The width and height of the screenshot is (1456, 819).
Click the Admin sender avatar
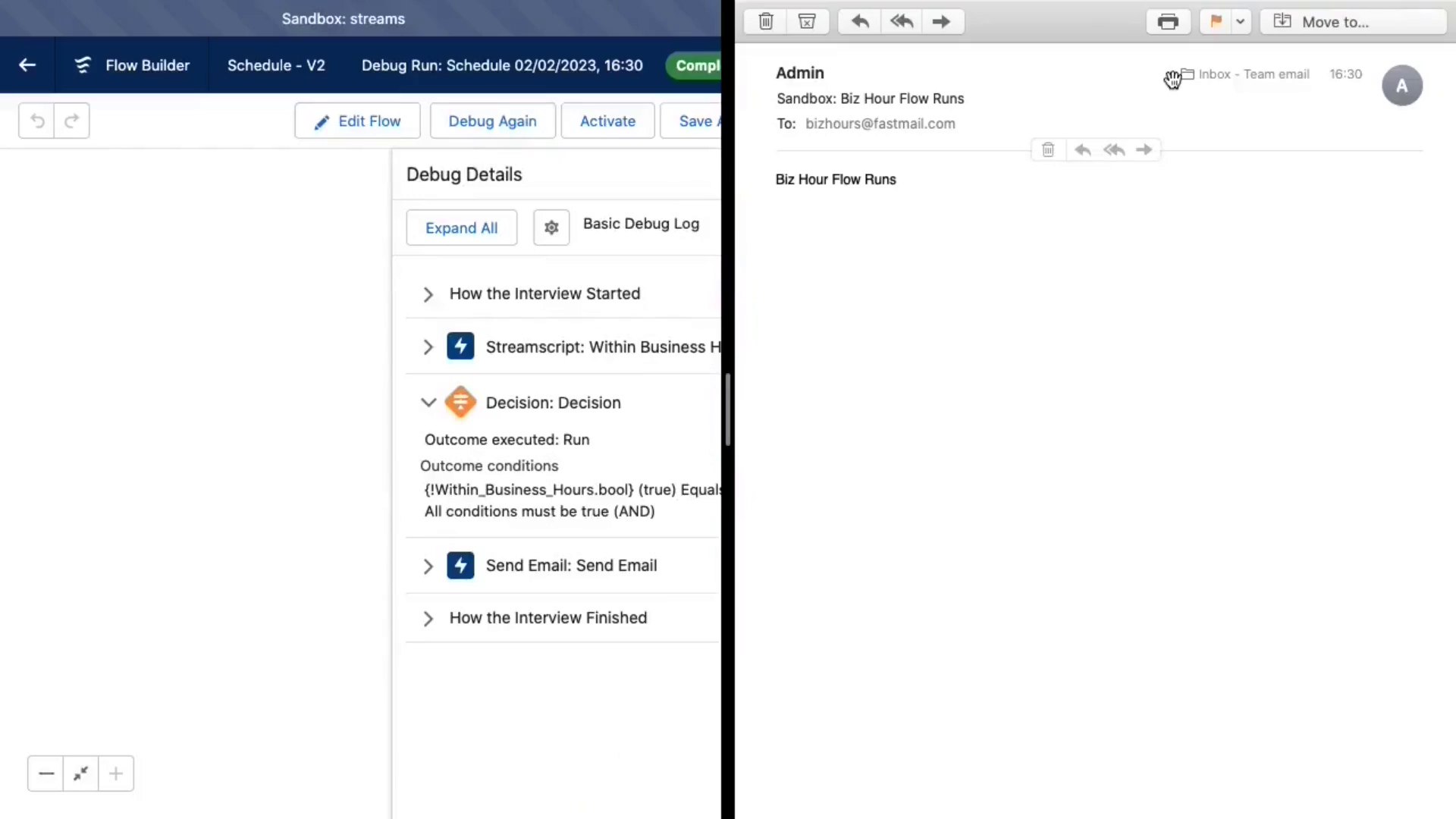[x=1402, y=85]
